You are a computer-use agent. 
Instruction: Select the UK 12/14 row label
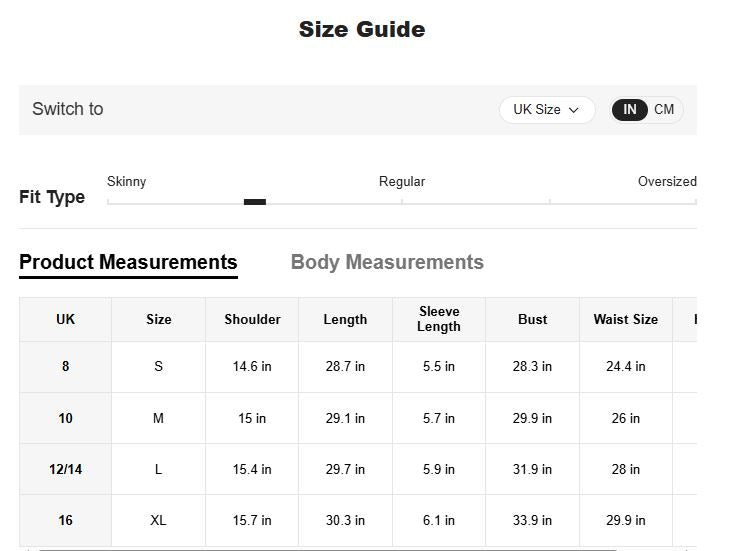click(x=65, y=469)
